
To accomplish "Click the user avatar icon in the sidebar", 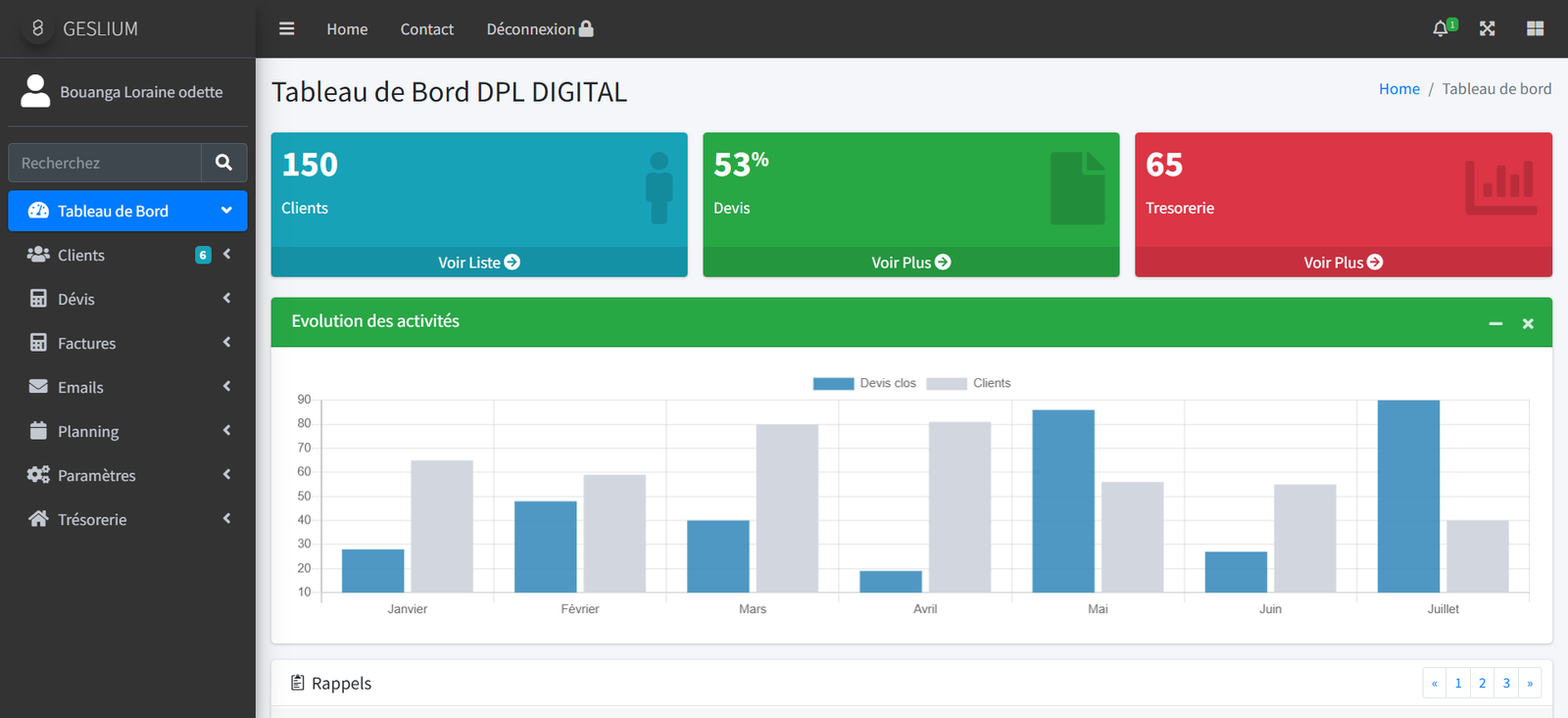I will pyautogui.click(x=35, y=91).
